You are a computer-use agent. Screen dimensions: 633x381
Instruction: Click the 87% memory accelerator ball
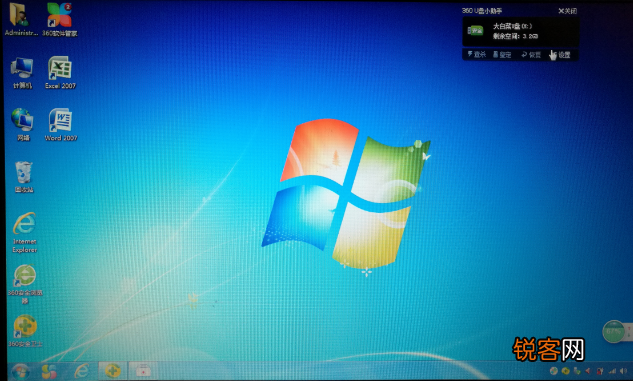(613, 332)
